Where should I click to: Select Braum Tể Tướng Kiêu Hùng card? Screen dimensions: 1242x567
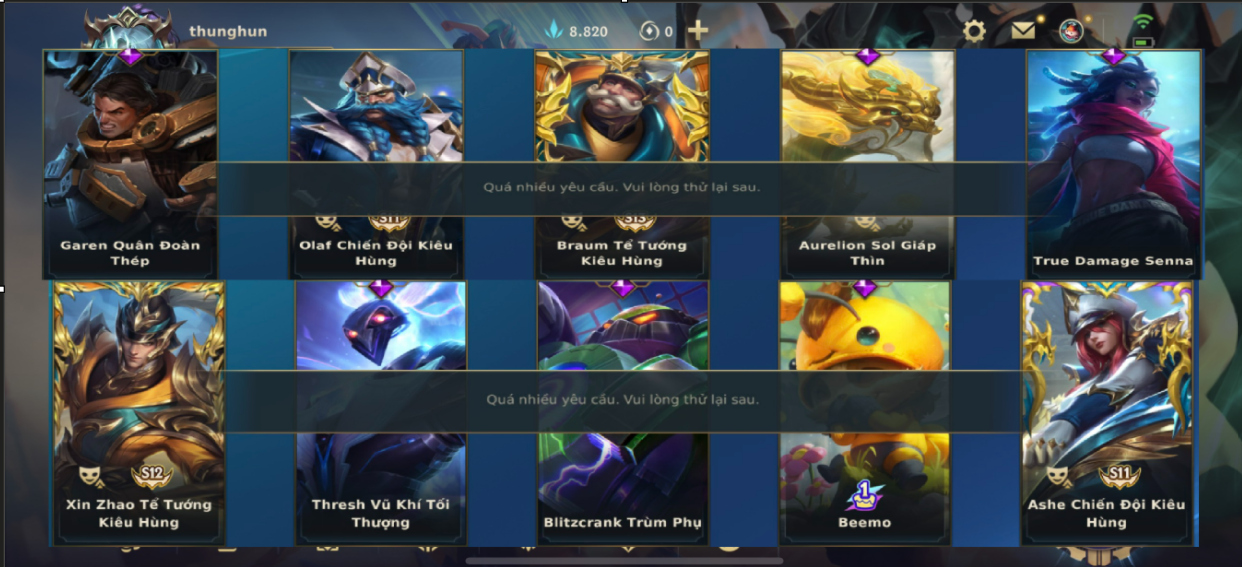(622, 164)
